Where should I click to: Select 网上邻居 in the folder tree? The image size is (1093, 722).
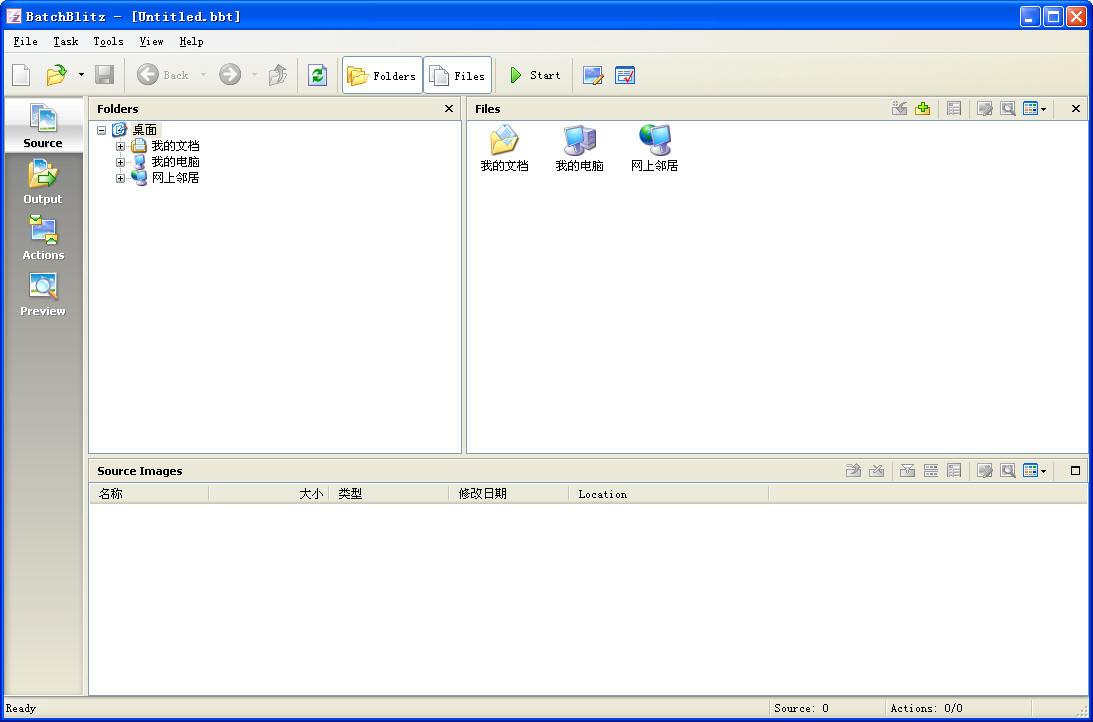[x=176, y=178]
